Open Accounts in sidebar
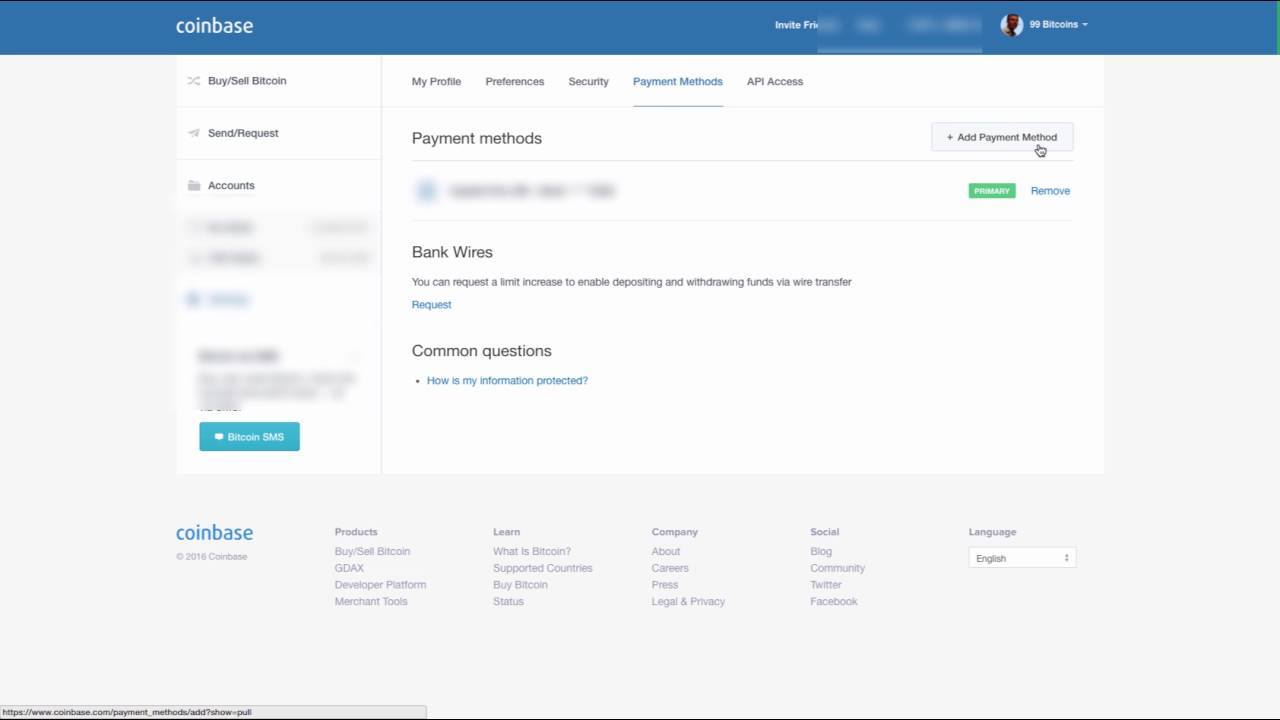The image size is (1280, 720). point(231,186)
